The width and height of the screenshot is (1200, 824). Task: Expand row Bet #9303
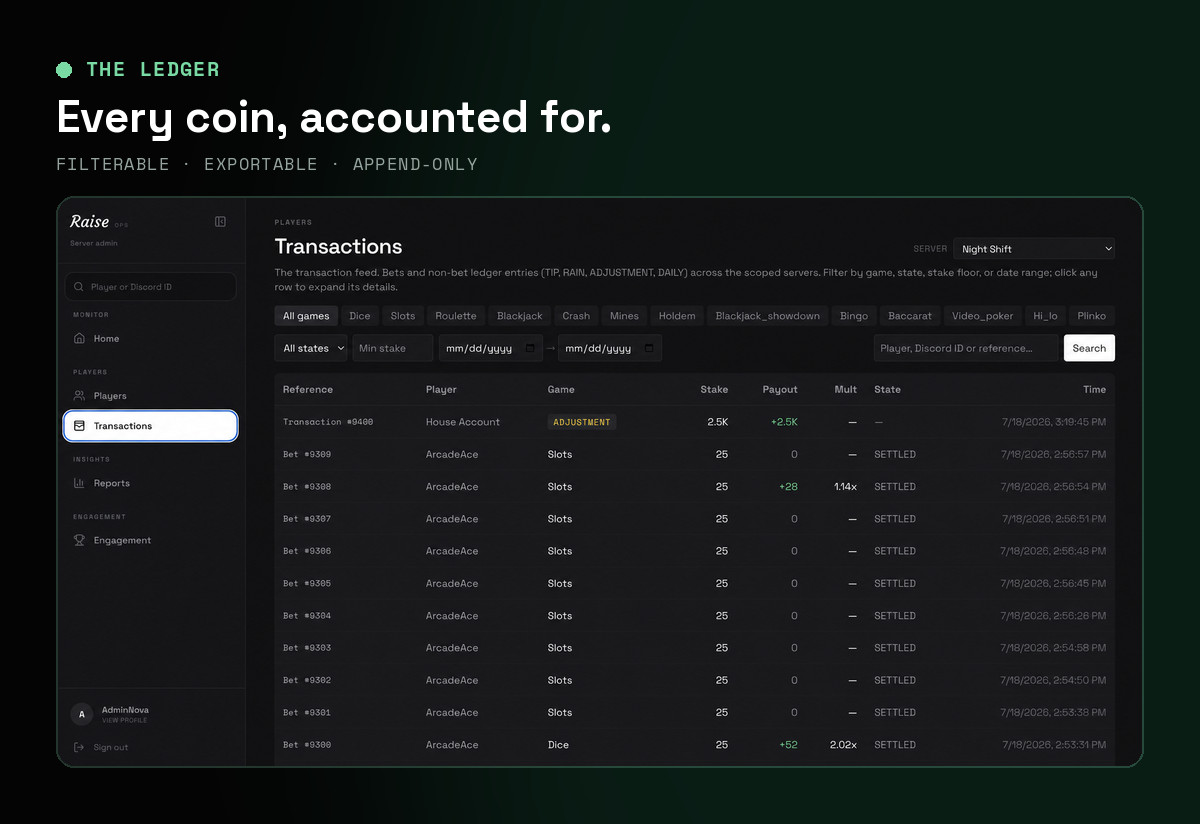(694, 648)
